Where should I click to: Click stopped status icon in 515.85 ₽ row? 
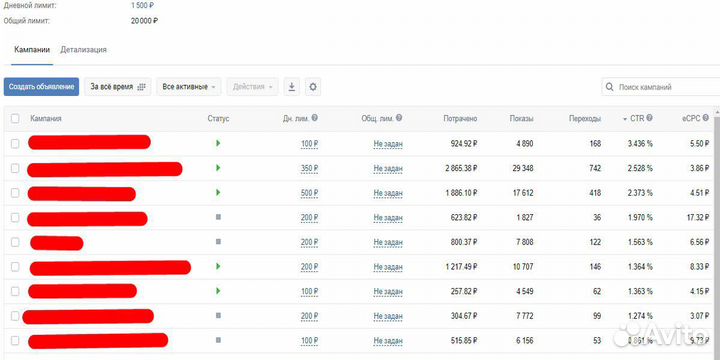[x=218, y=340]
